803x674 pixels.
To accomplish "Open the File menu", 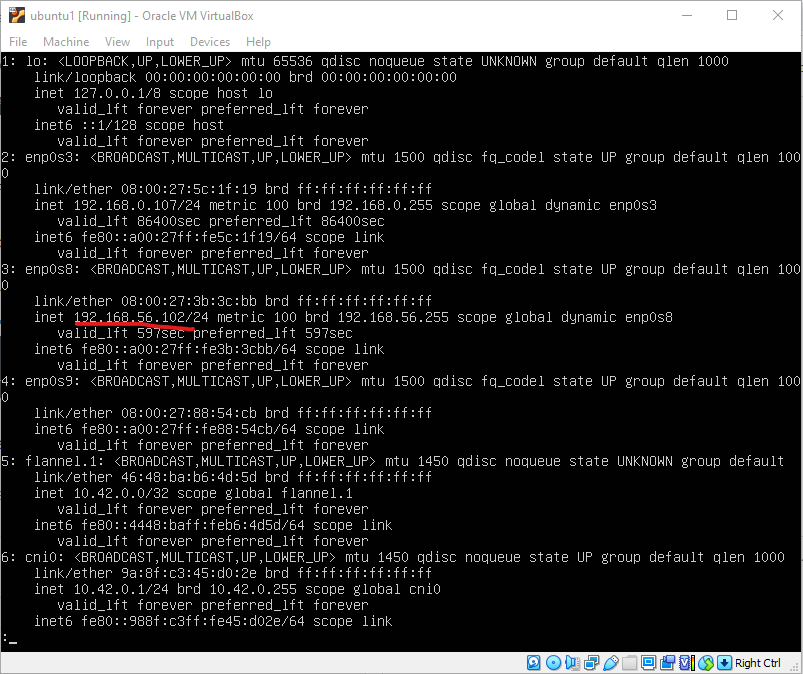I will point(18,42).
